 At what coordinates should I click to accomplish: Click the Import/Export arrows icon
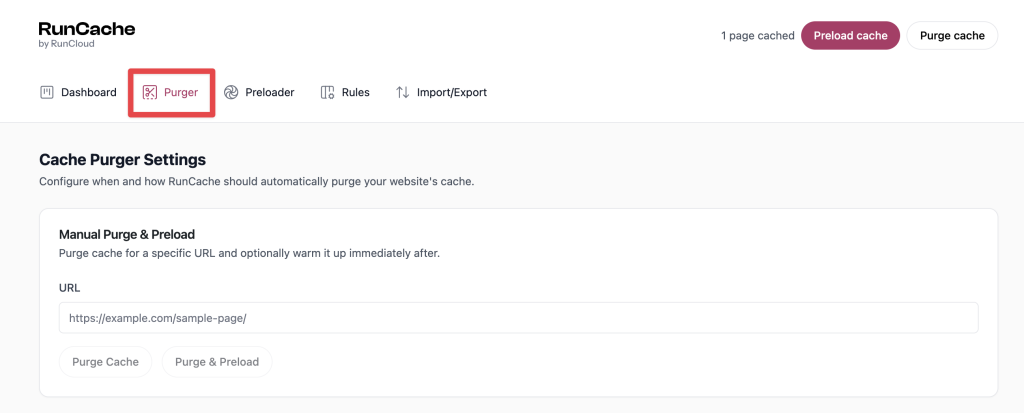402,92
